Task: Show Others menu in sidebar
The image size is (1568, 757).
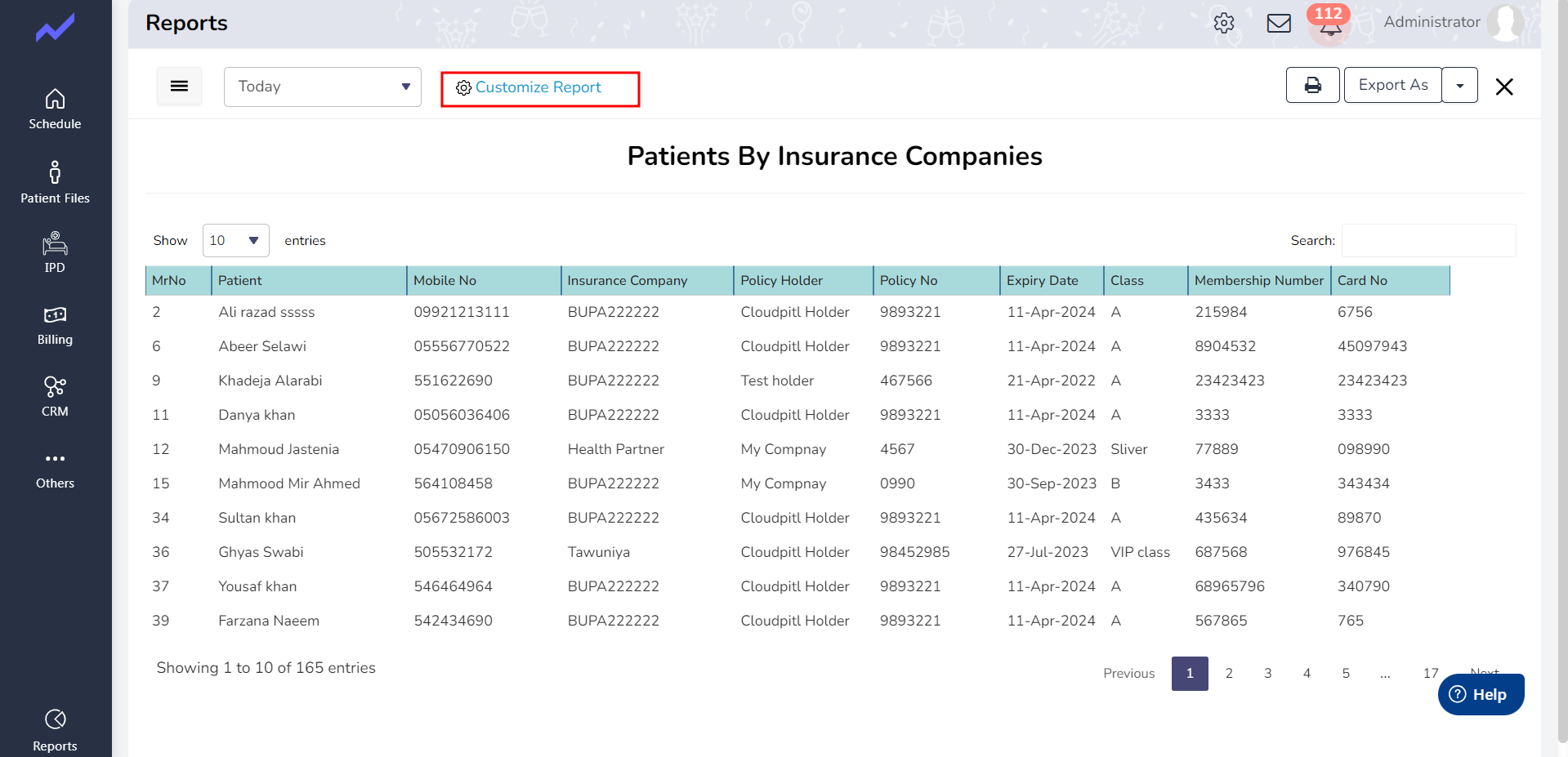Action: coord(55,470)
